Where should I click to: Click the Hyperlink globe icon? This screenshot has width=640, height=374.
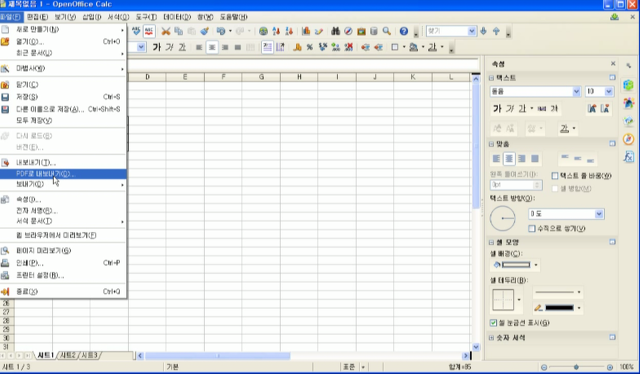pyautogui.click(x=263, y=31)
